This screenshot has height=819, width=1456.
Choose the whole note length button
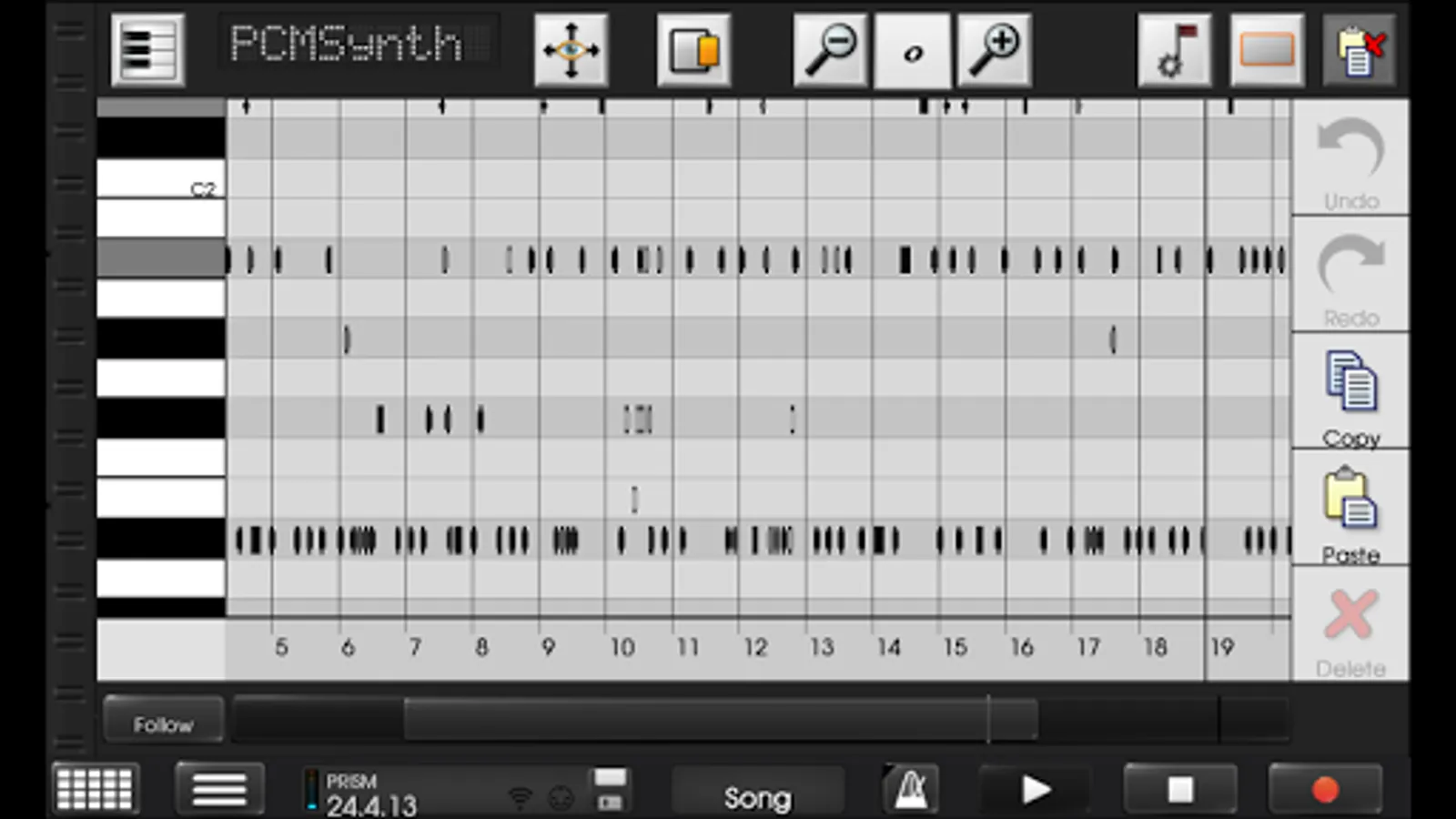point(912,49)
